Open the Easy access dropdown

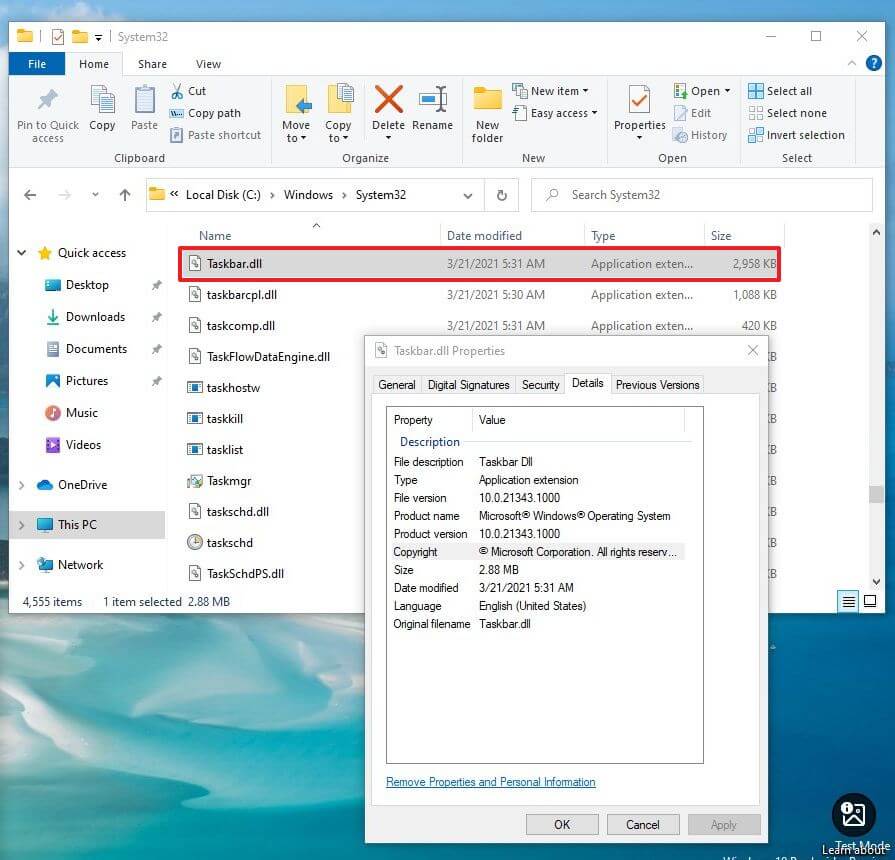[x=555, y=113]
